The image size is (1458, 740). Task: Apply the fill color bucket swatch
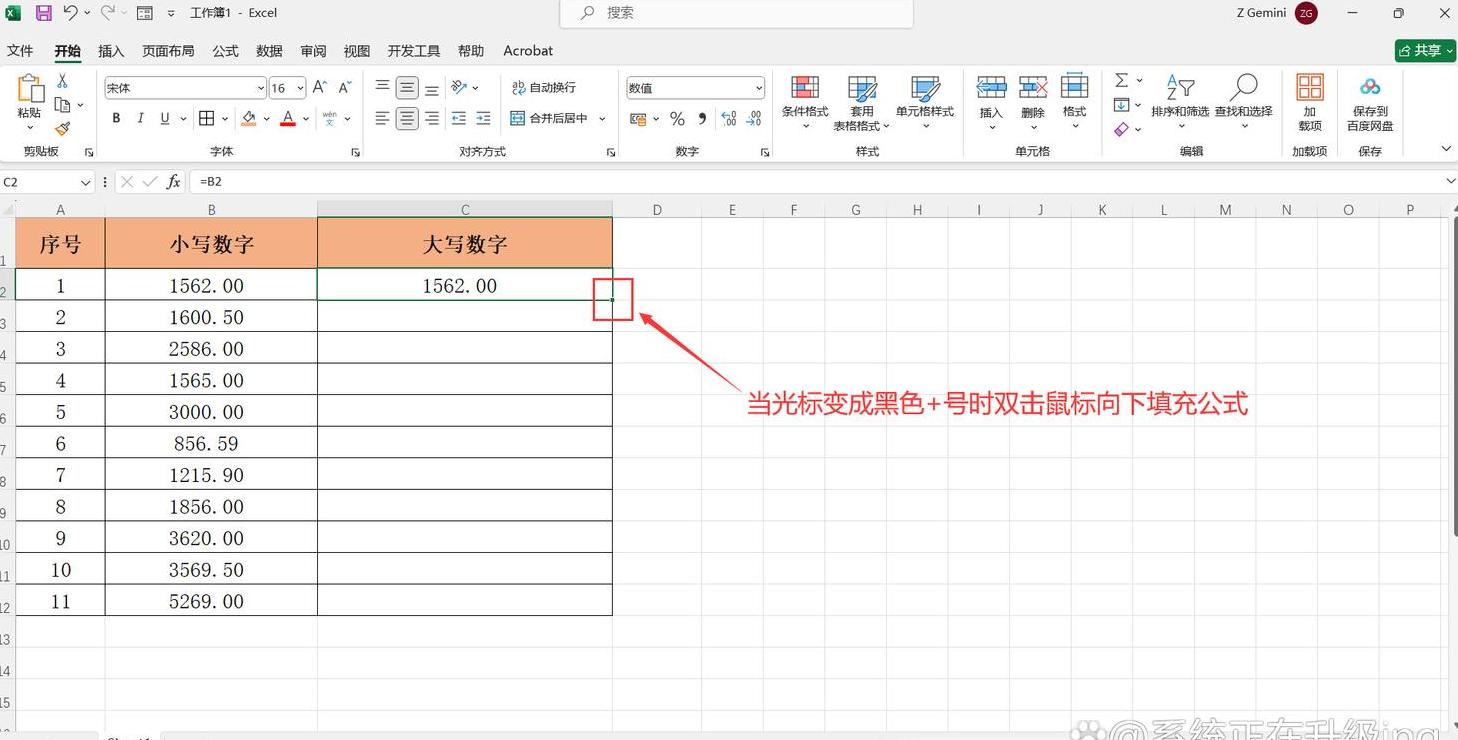[249, 118]
